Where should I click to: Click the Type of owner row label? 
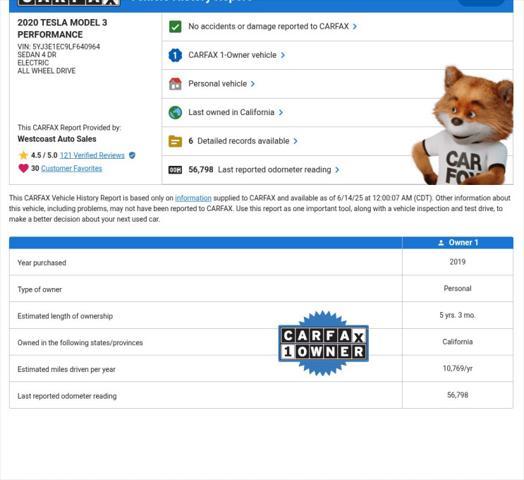tap(39, 289)
